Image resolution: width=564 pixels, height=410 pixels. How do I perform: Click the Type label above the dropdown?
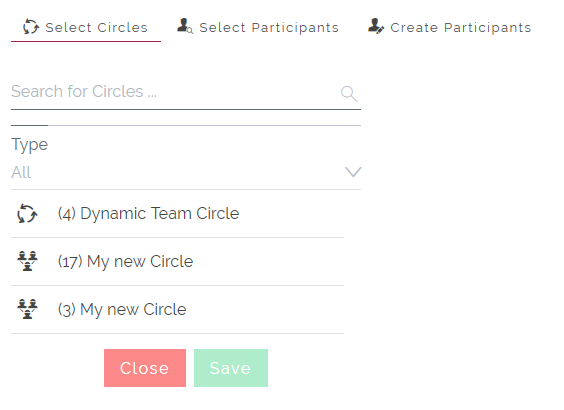[29, 145]
